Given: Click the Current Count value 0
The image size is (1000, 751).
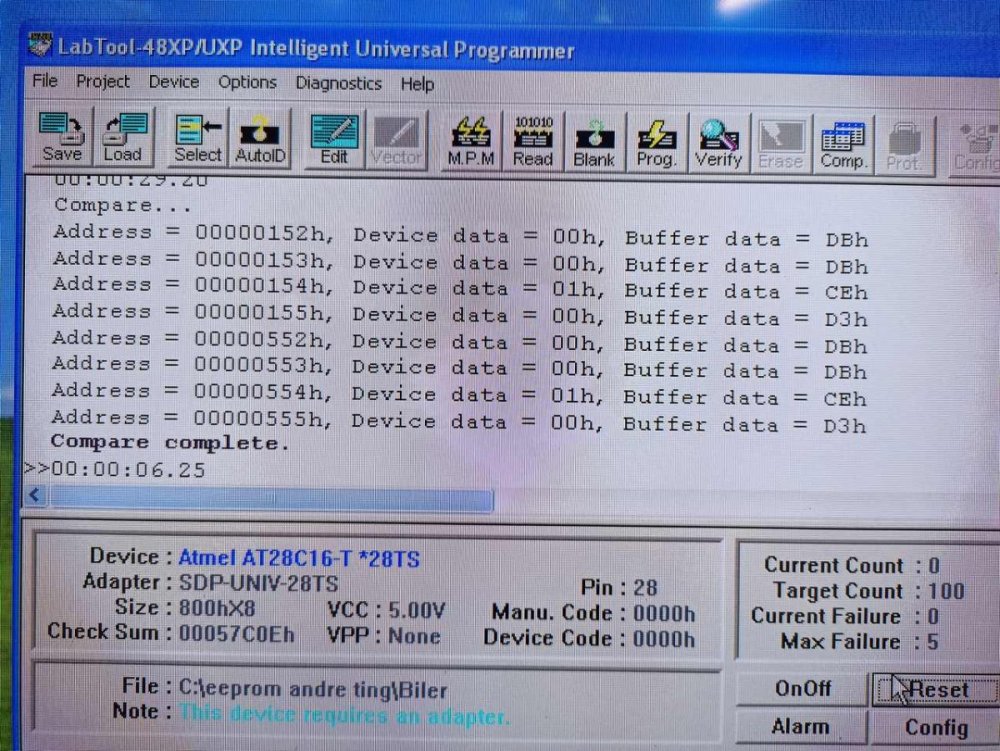Looking at the screenshot, I should (934, 565).
